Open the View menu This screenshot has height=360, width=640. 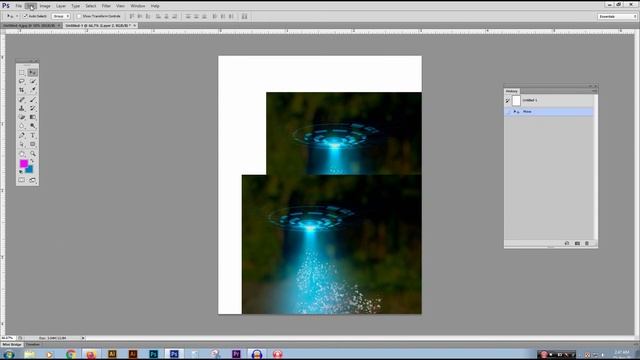[120, 6]
